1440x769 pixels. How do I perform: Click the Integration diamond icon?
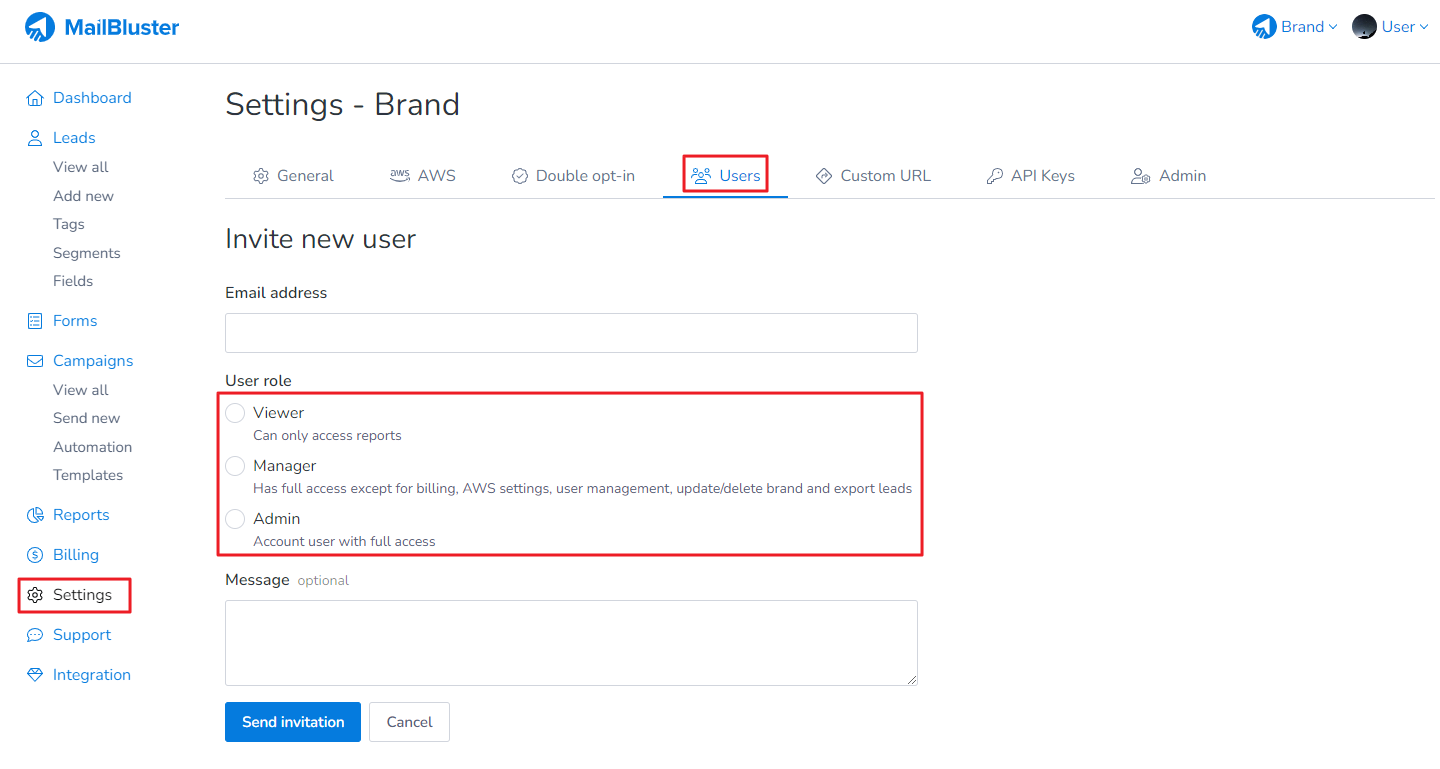pyautogui.click(x=35, y=675)
